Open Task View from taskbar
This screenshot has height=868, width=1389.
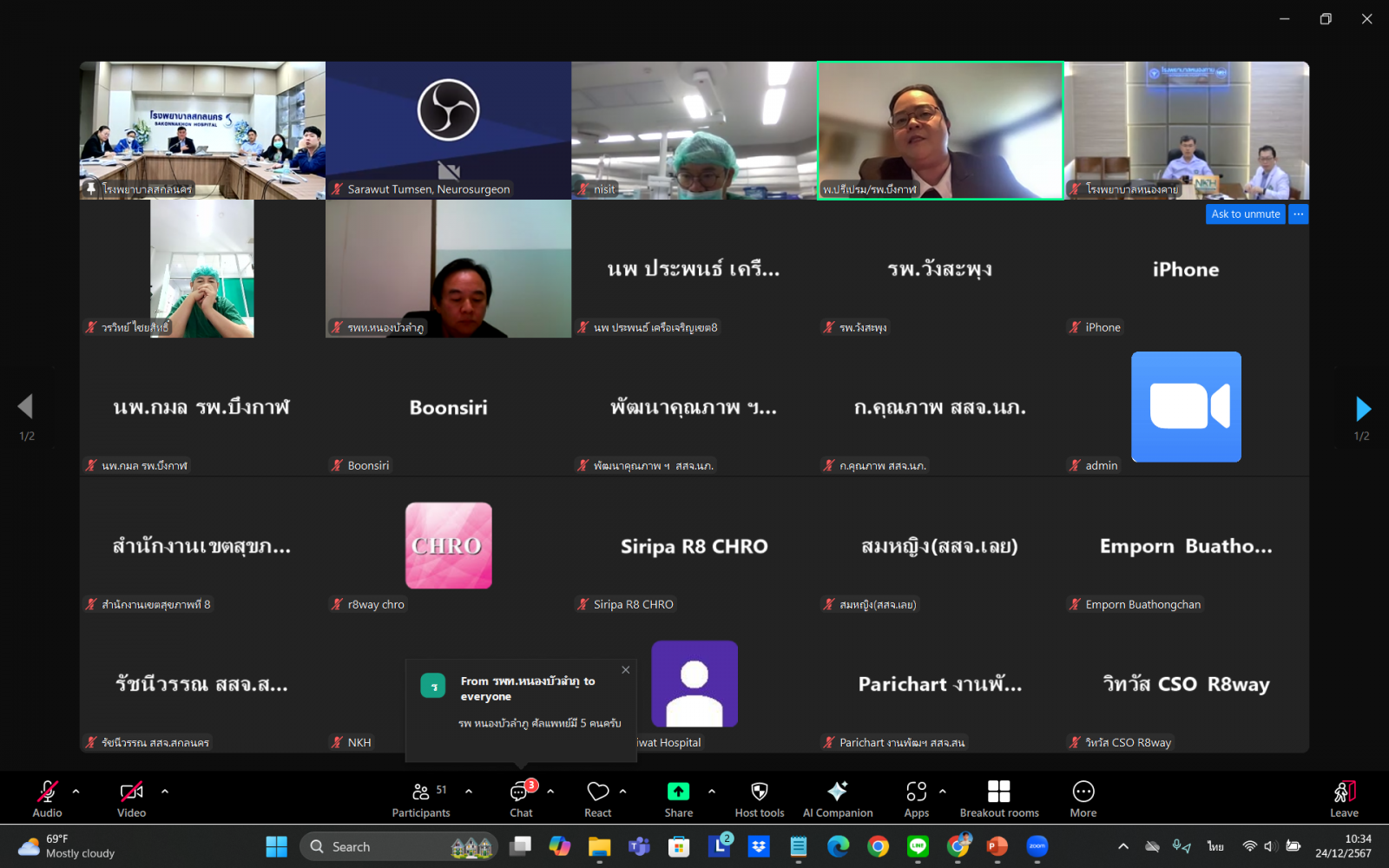click(520, 846)
